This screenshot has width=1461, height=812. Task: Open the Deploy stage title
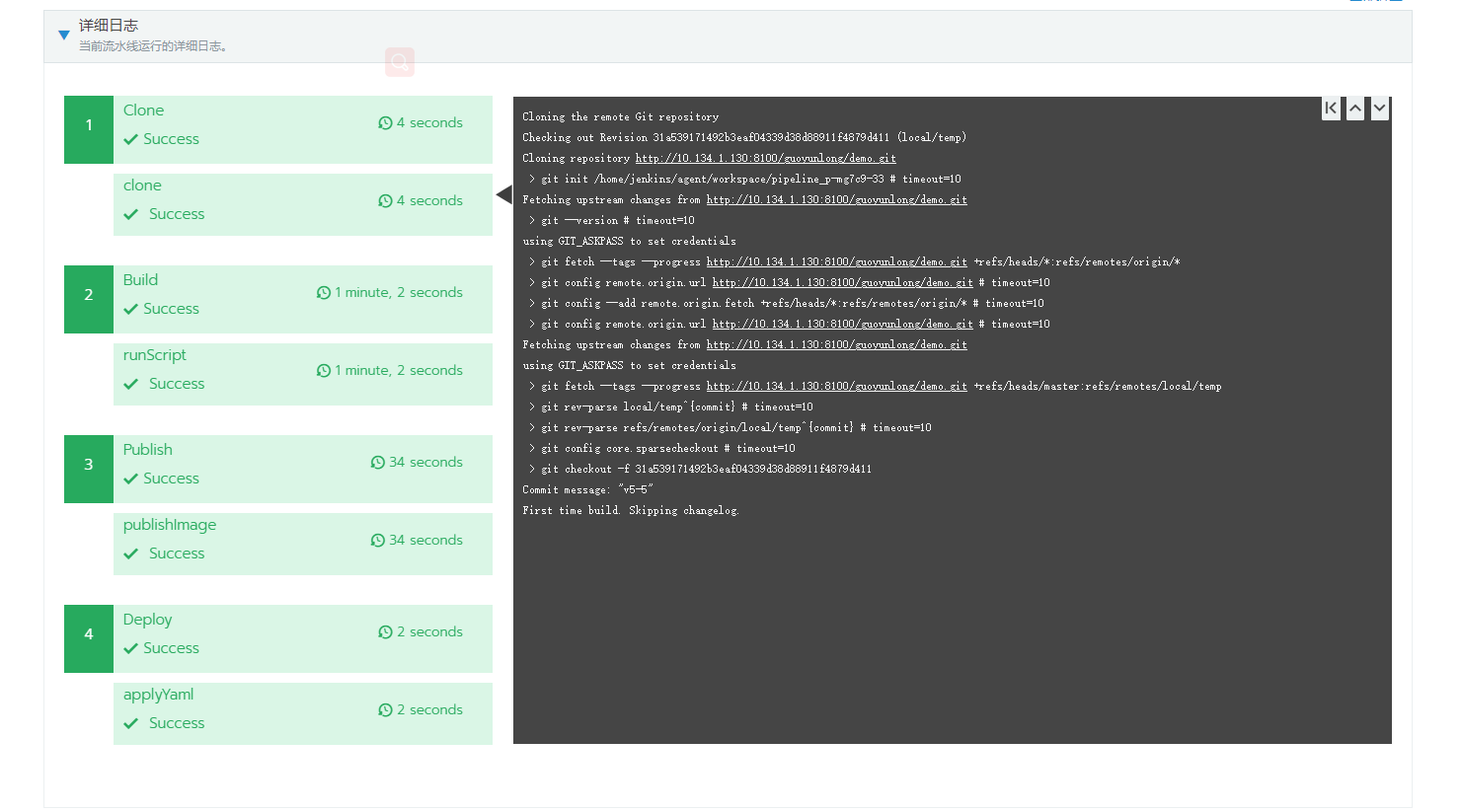147,620
